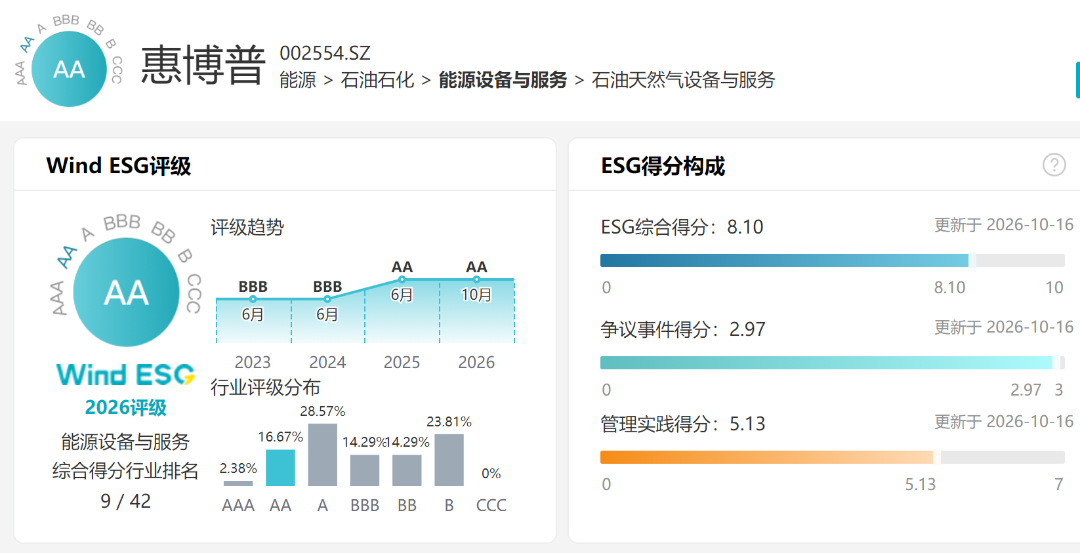1080x553 pixels.
Task: Click the 争议事件得分：2.97 label
Action: (x=683, y=329)
